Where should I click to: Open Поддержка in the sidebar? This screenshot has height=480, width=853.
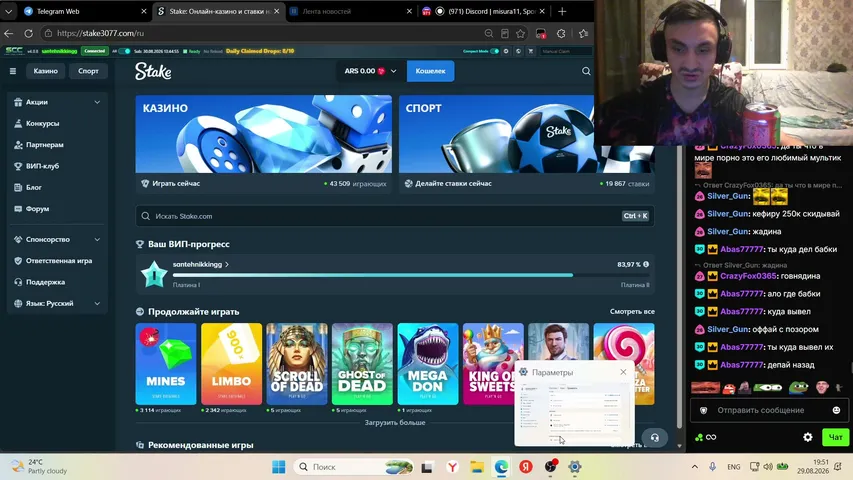click(45, 282)
